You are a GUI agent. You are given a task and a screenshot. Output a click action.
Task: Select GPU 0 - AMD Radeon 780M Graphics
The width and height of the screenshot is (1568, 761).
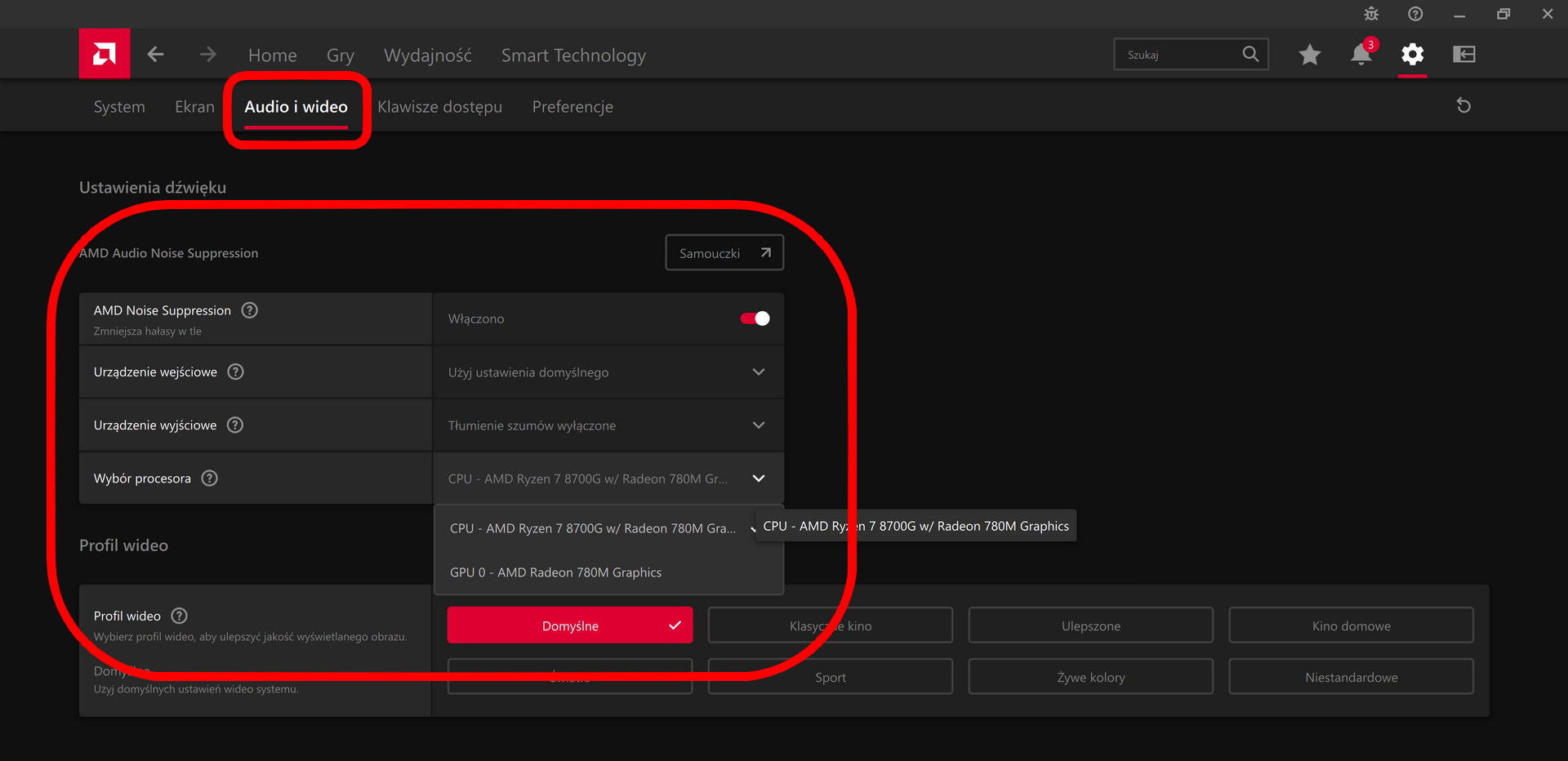tap(608, 572)
